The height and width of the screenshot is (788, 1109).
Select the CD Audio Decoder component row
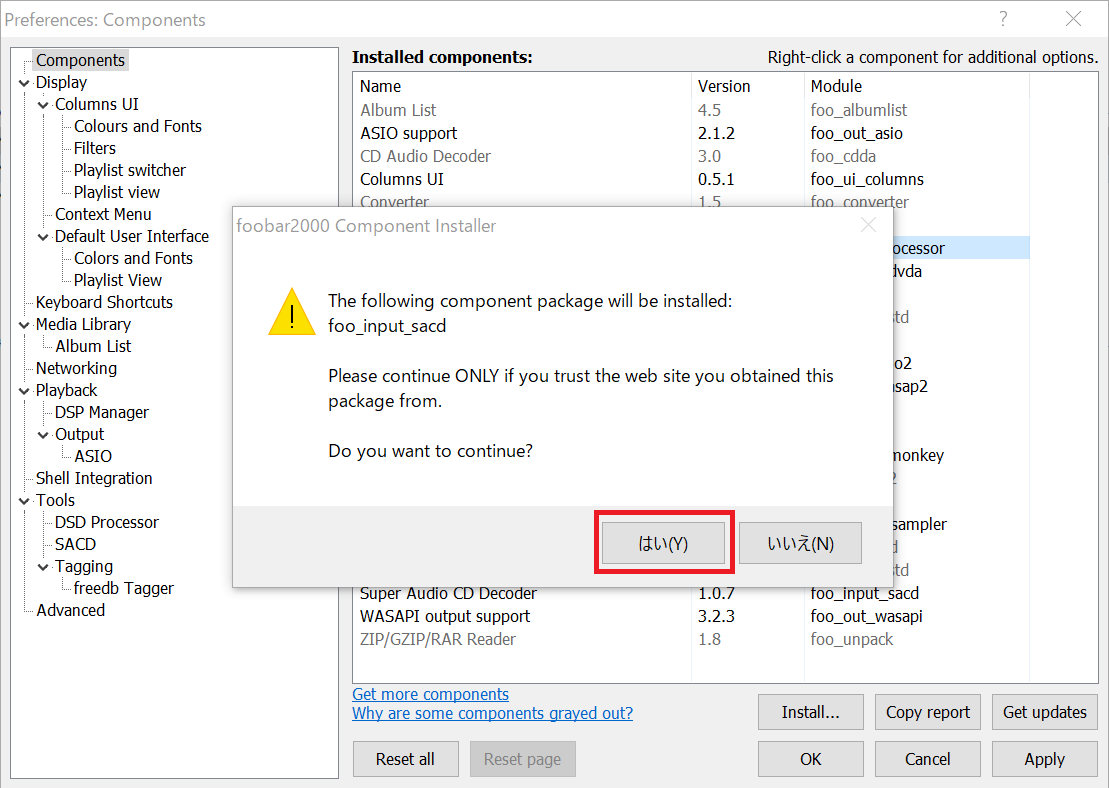pyautogui.click(x=691, y=156)
